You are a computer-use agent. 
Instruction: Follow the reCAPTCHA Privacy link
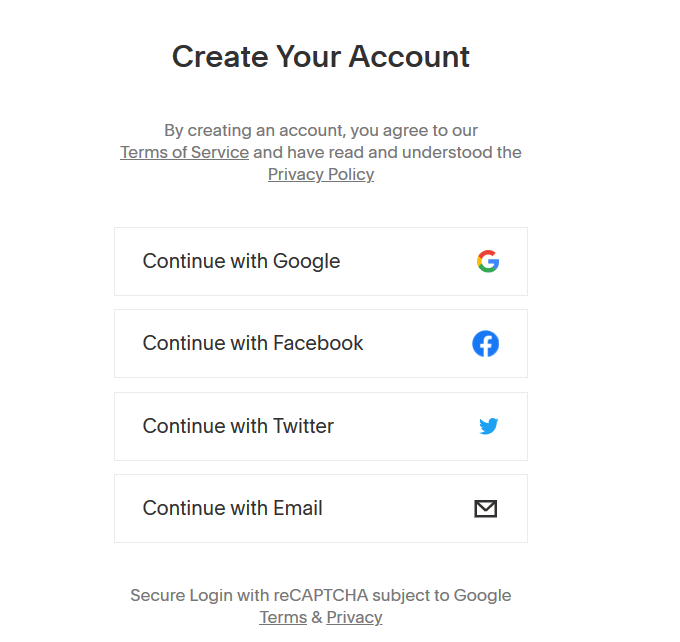coord(354,617)
